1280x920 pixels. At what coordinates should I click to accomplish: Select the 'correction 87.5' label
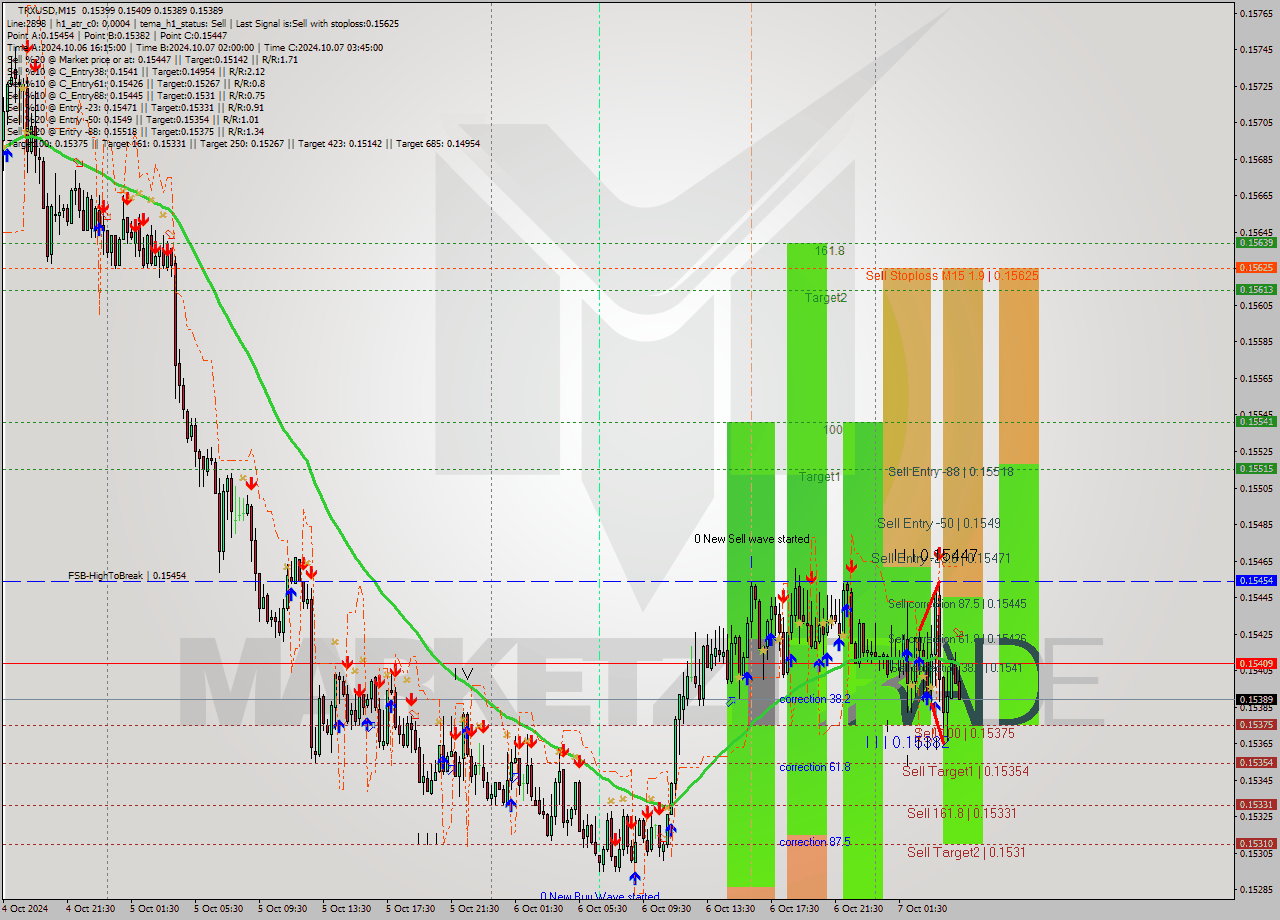(x=815, y=842)
